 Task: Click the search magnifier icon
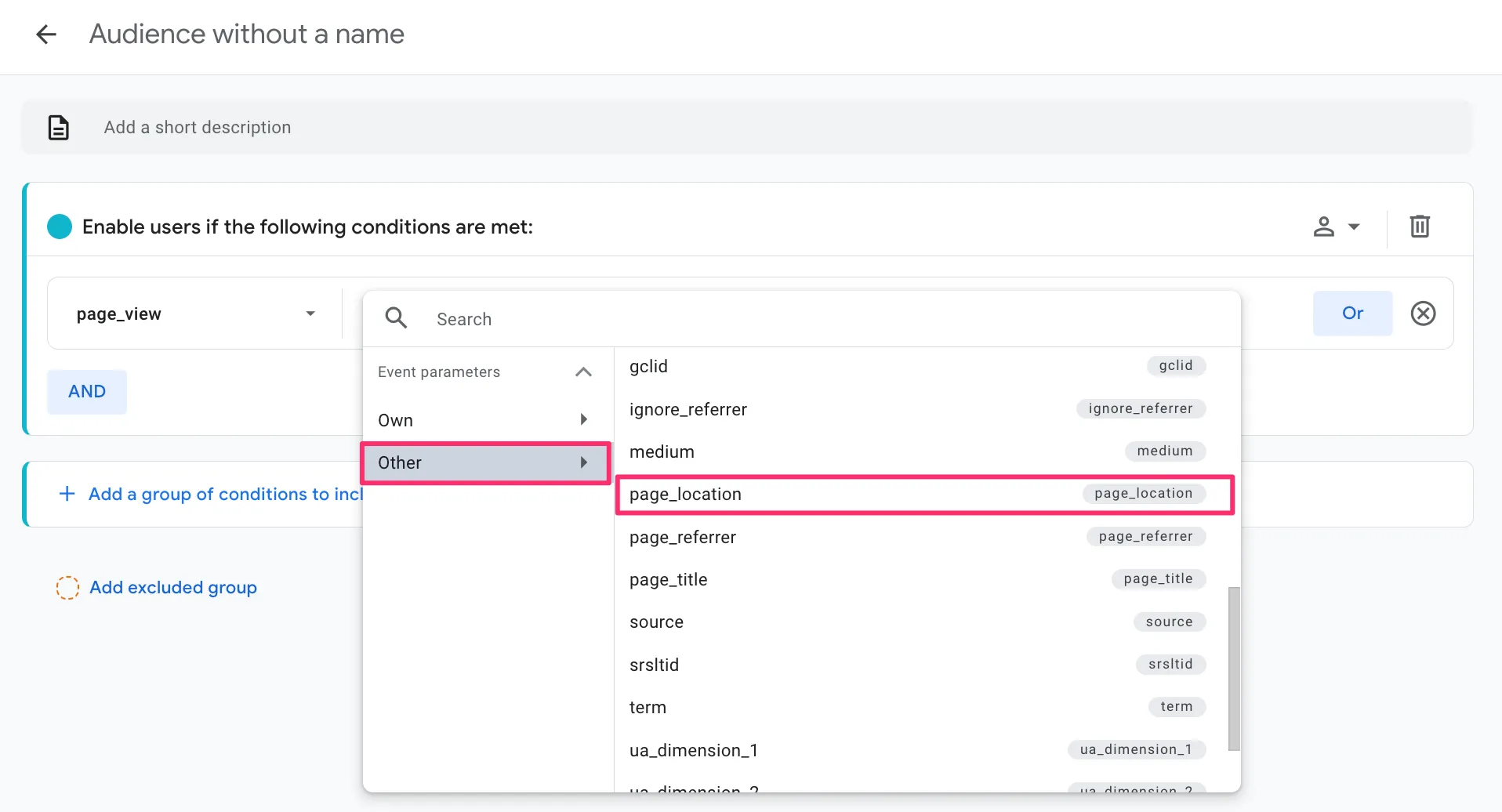(x=396, y=318)
